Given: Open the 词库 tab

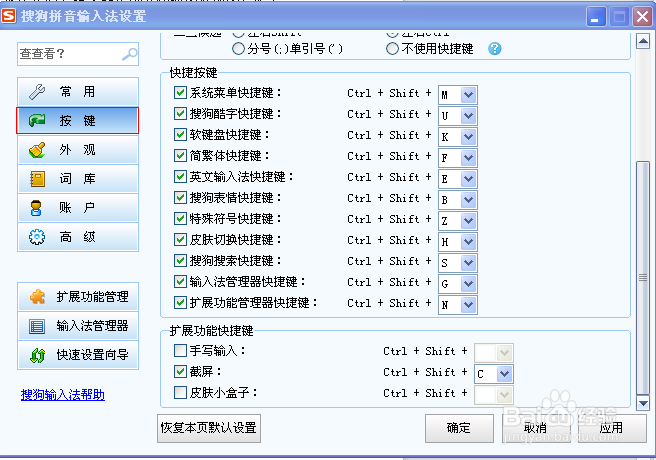Looking at the screenshot, I should click(x=78, y=179).
